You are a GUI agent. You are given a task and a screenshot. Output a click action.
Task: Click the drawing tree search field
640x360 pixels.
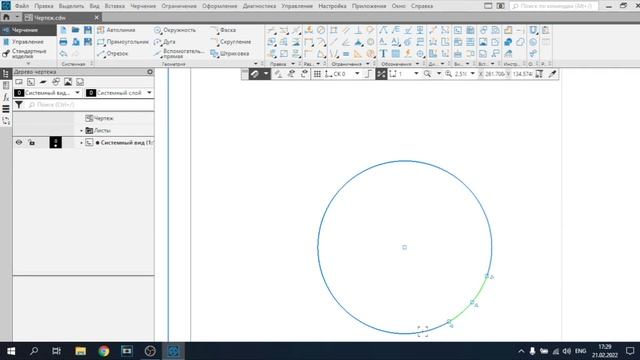(91, 105)
